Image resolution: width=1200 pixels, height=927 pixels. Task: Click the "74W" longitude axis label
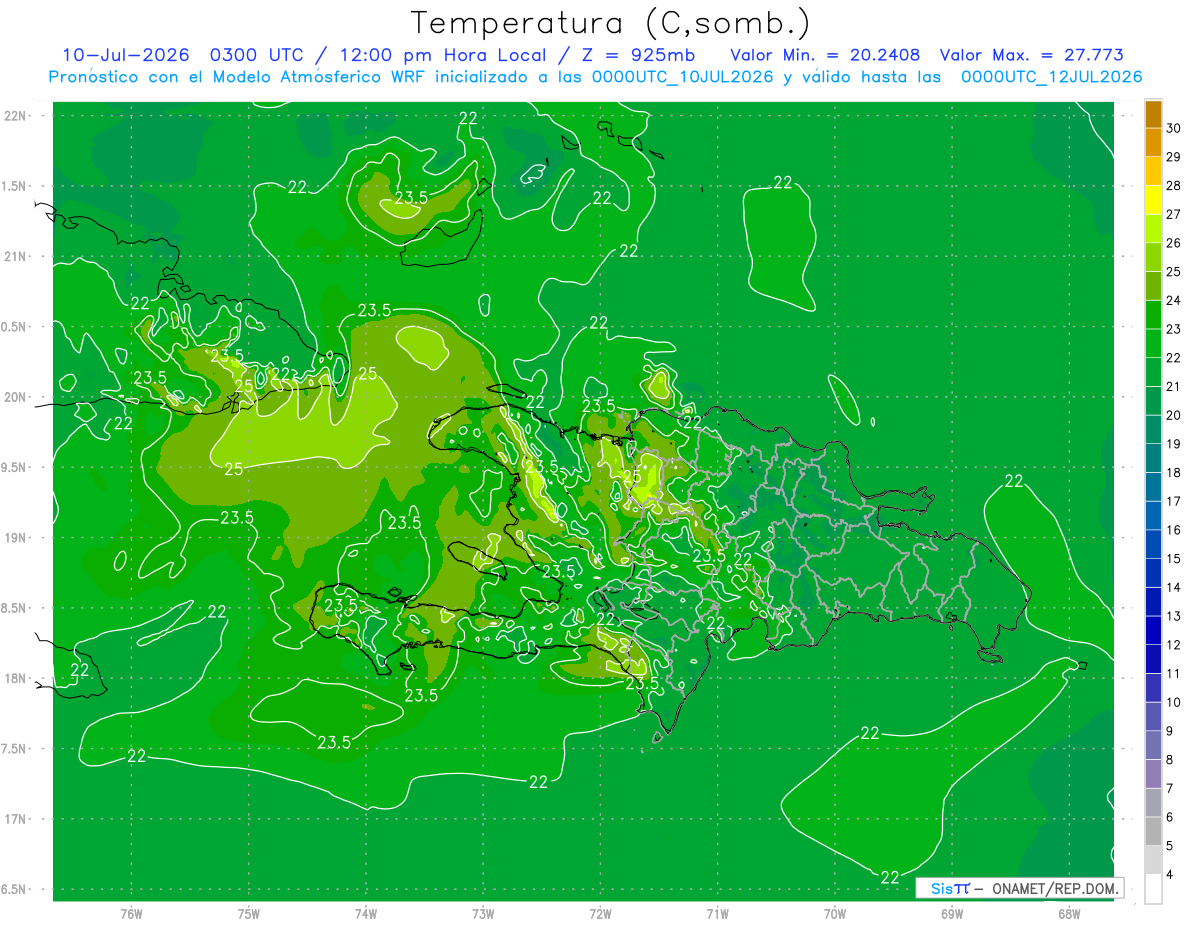click(366, 914)
